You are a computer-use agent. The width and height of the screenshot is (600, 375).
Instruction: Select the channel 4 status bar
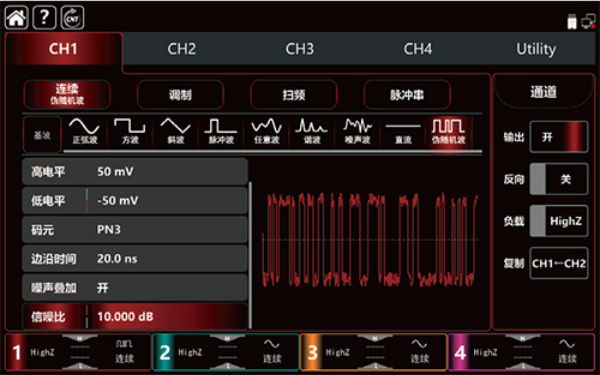click(522, 352)
